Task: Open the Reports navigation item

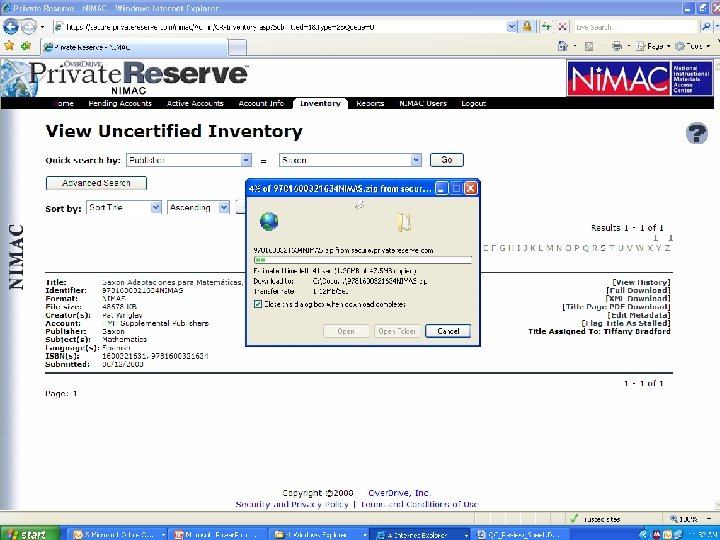Action: click(370, 103)
